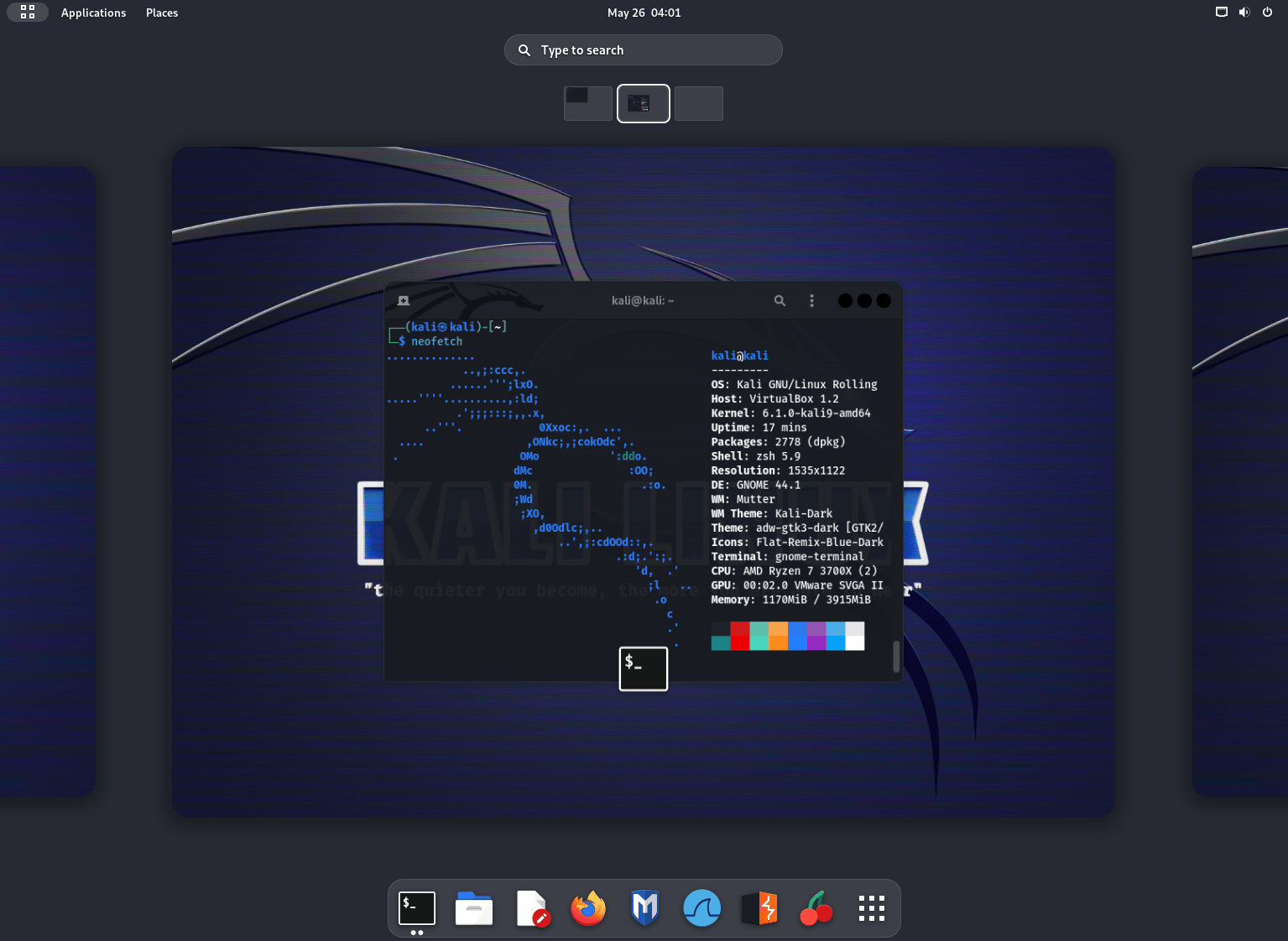Launch Firefox browser from the dock

pos(587,907)
